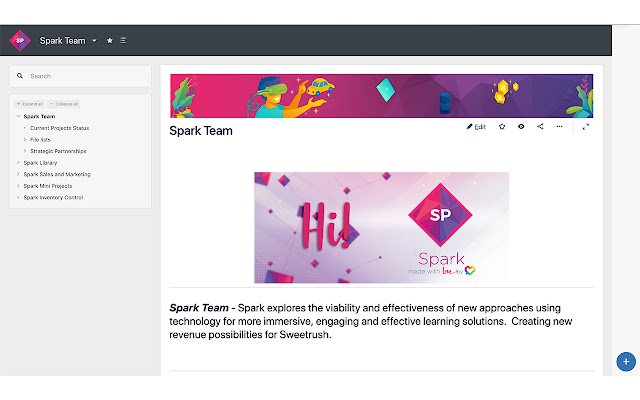Click the Hi! Spark welcome image
The image size is (640, 400).
(382, 227)
